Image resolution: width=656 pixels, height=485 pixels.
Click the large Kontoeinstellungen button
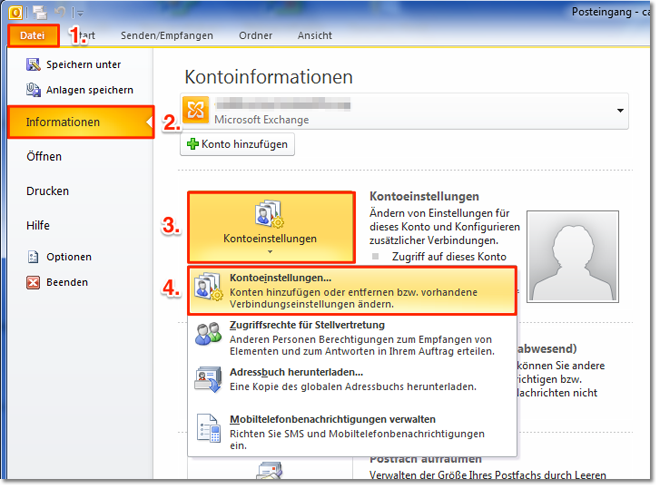271,227
